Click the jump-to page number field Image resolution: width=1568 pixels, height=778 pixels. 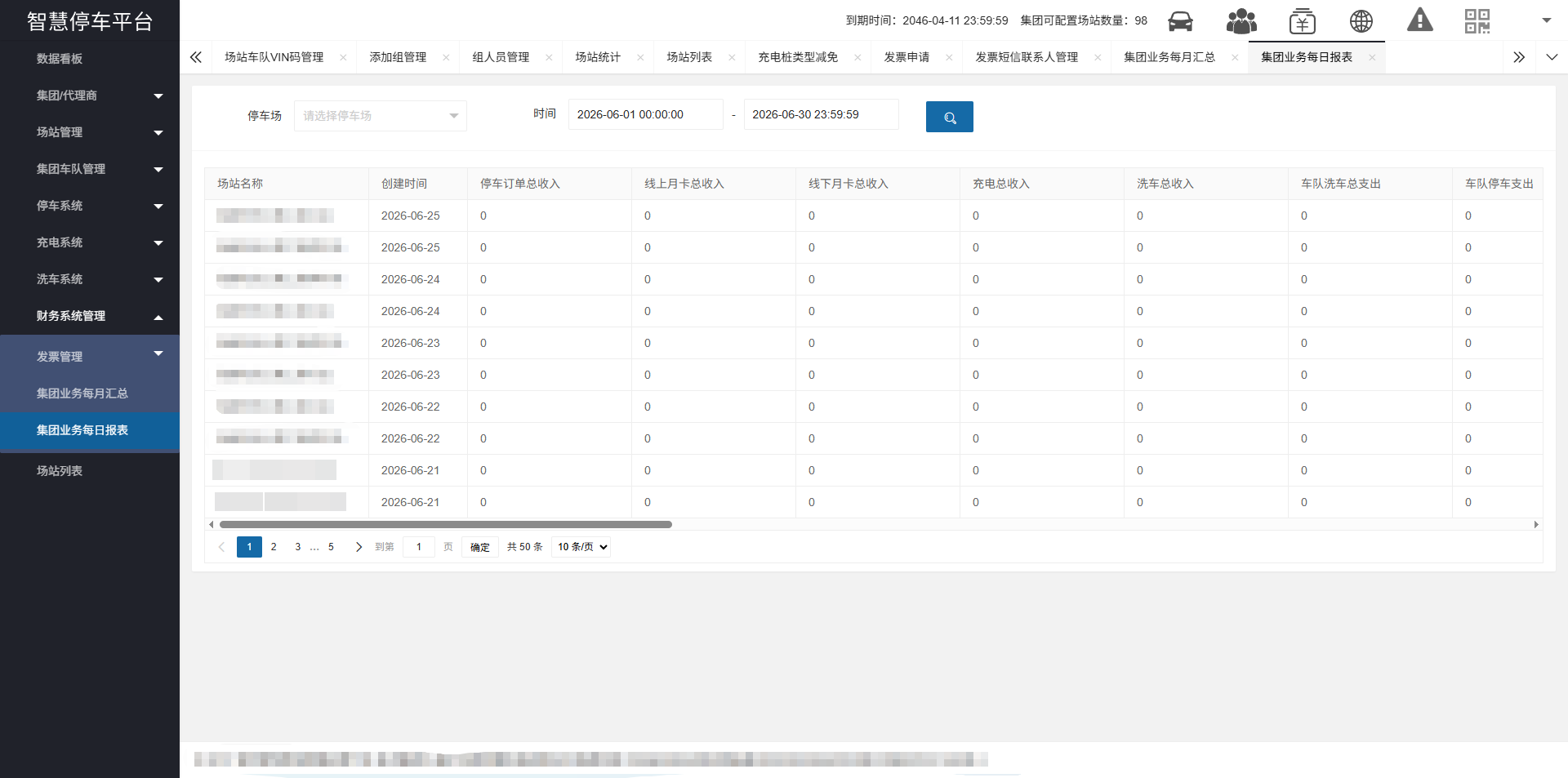(x=419, y=547)
